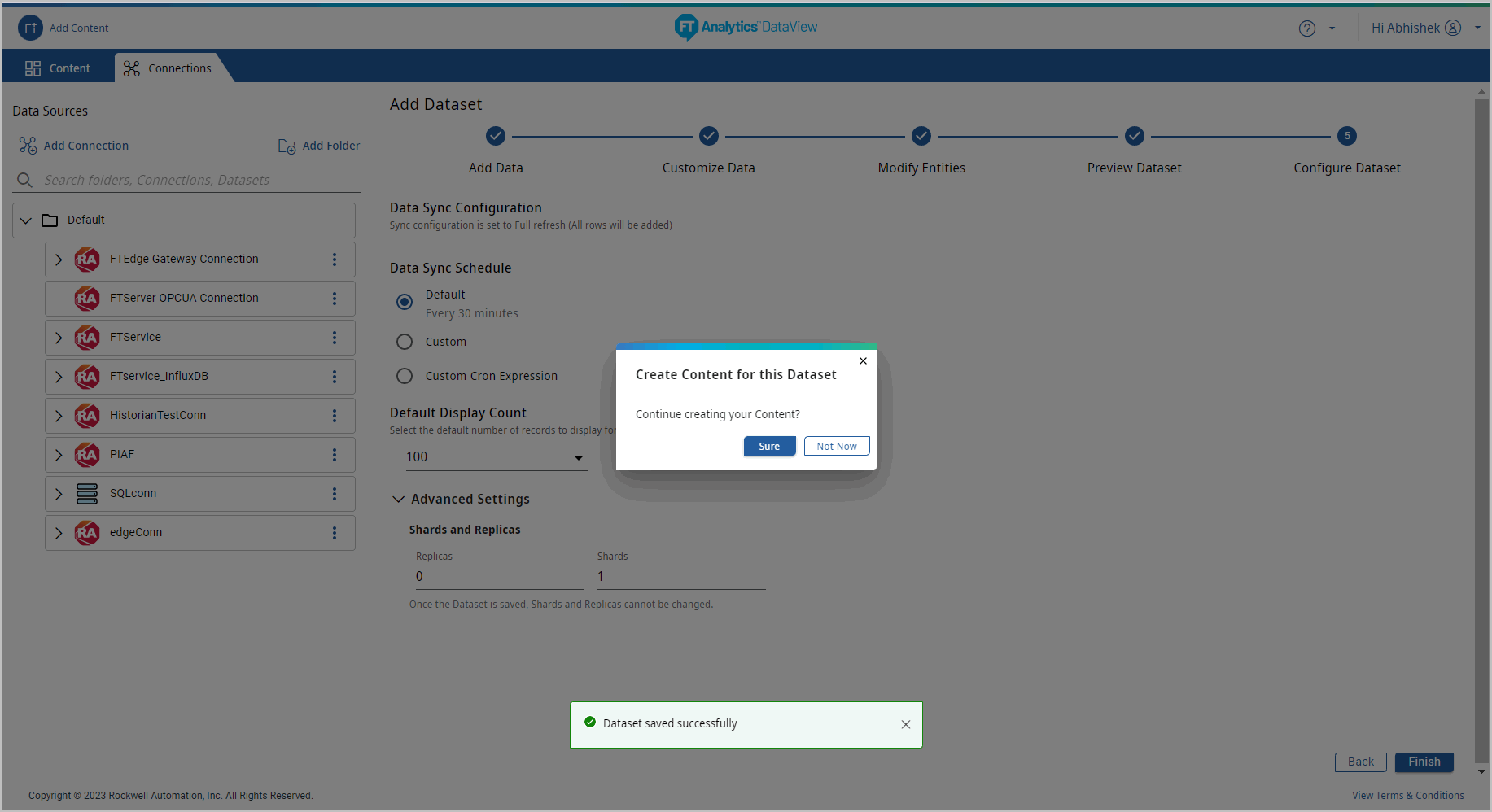
Task: Click the user profile avatar icon
Action: [x=1453, y=28]
